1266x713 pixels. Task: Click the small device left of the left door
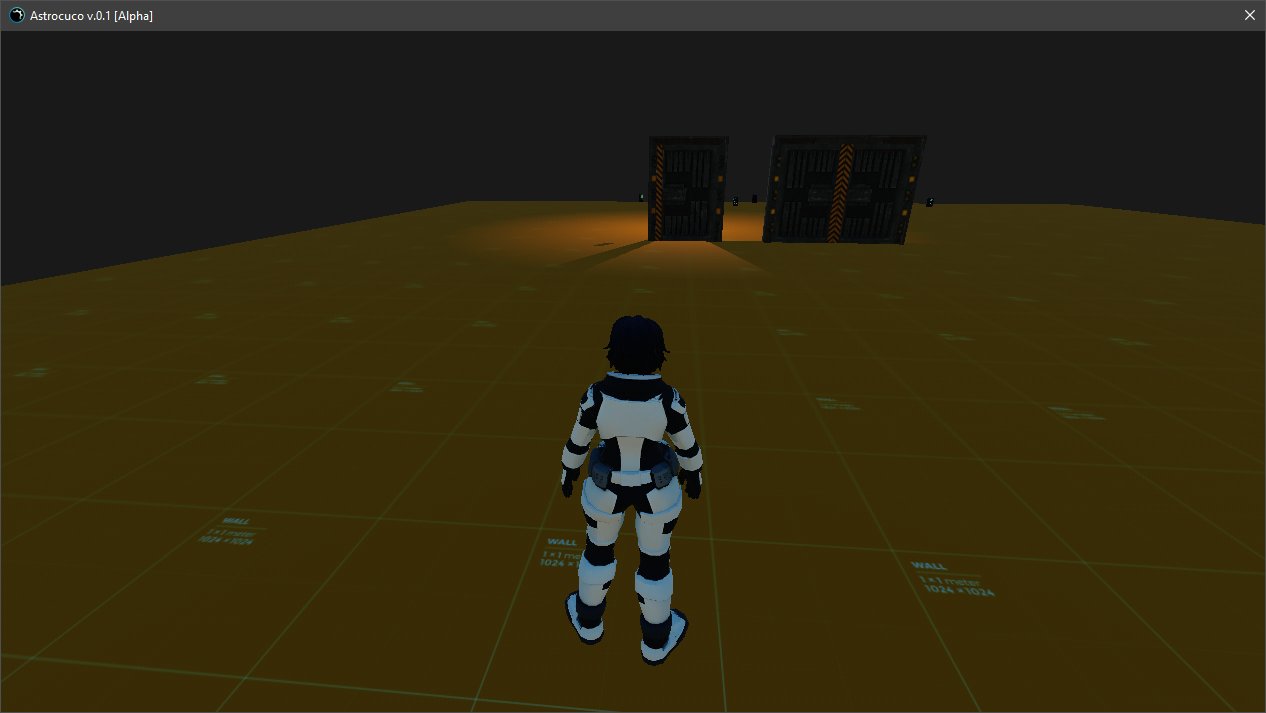(x=642, y=197)
